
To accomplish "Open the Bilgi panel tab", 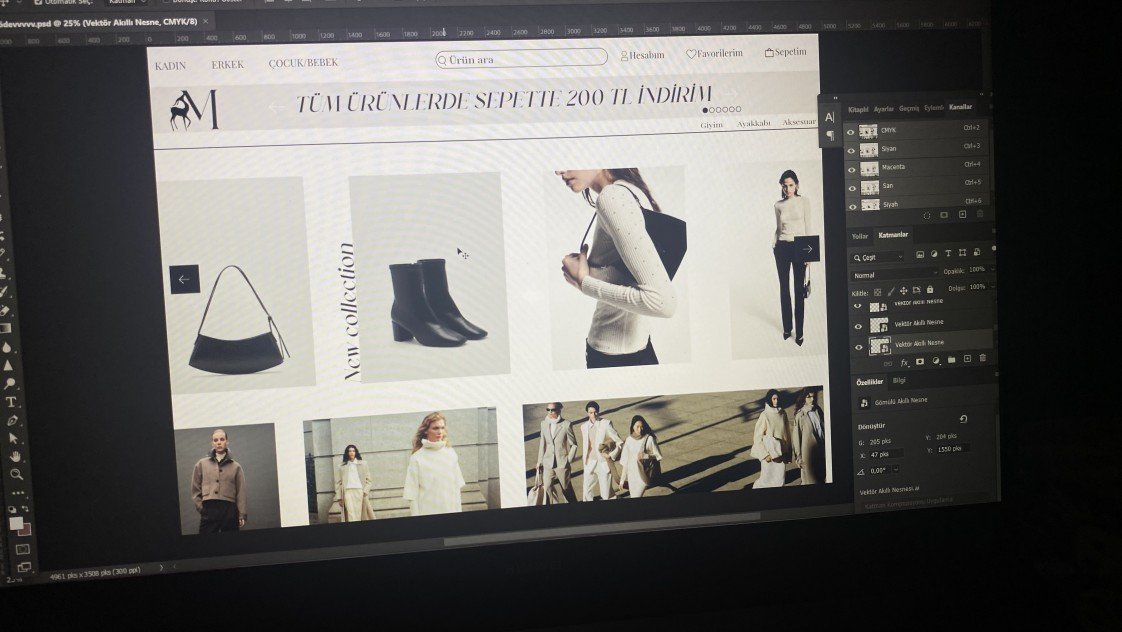I will pos(899,380).
